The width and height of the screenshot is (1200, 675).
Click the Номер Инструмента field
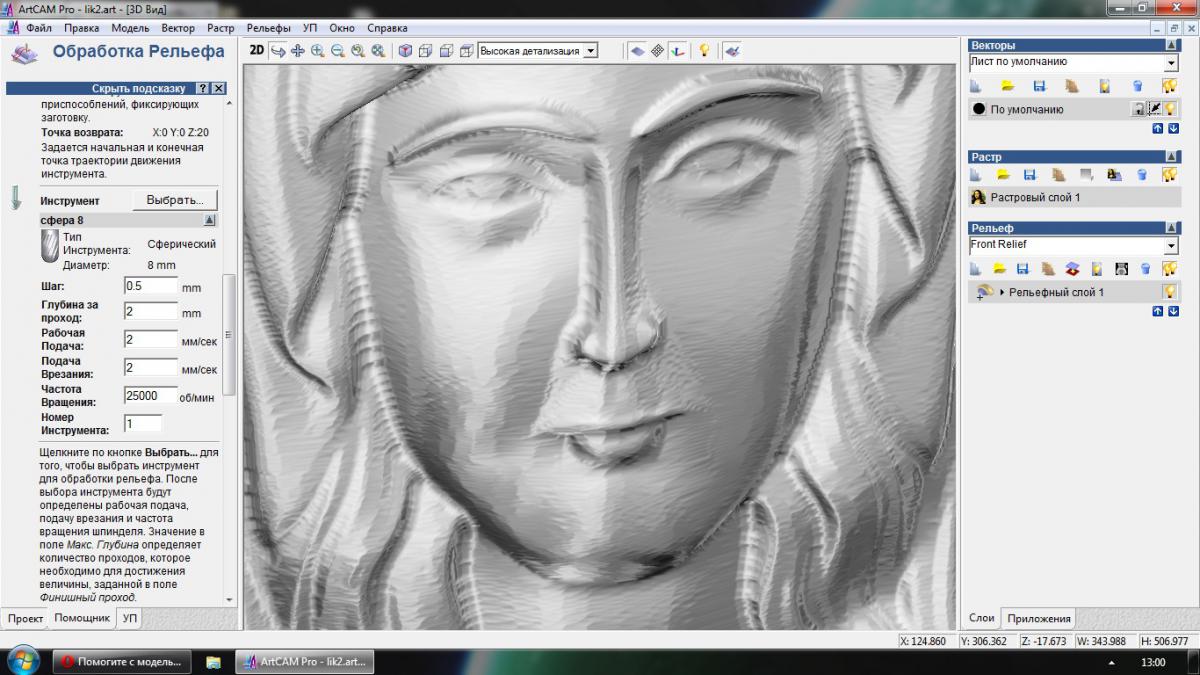point(142,423)
